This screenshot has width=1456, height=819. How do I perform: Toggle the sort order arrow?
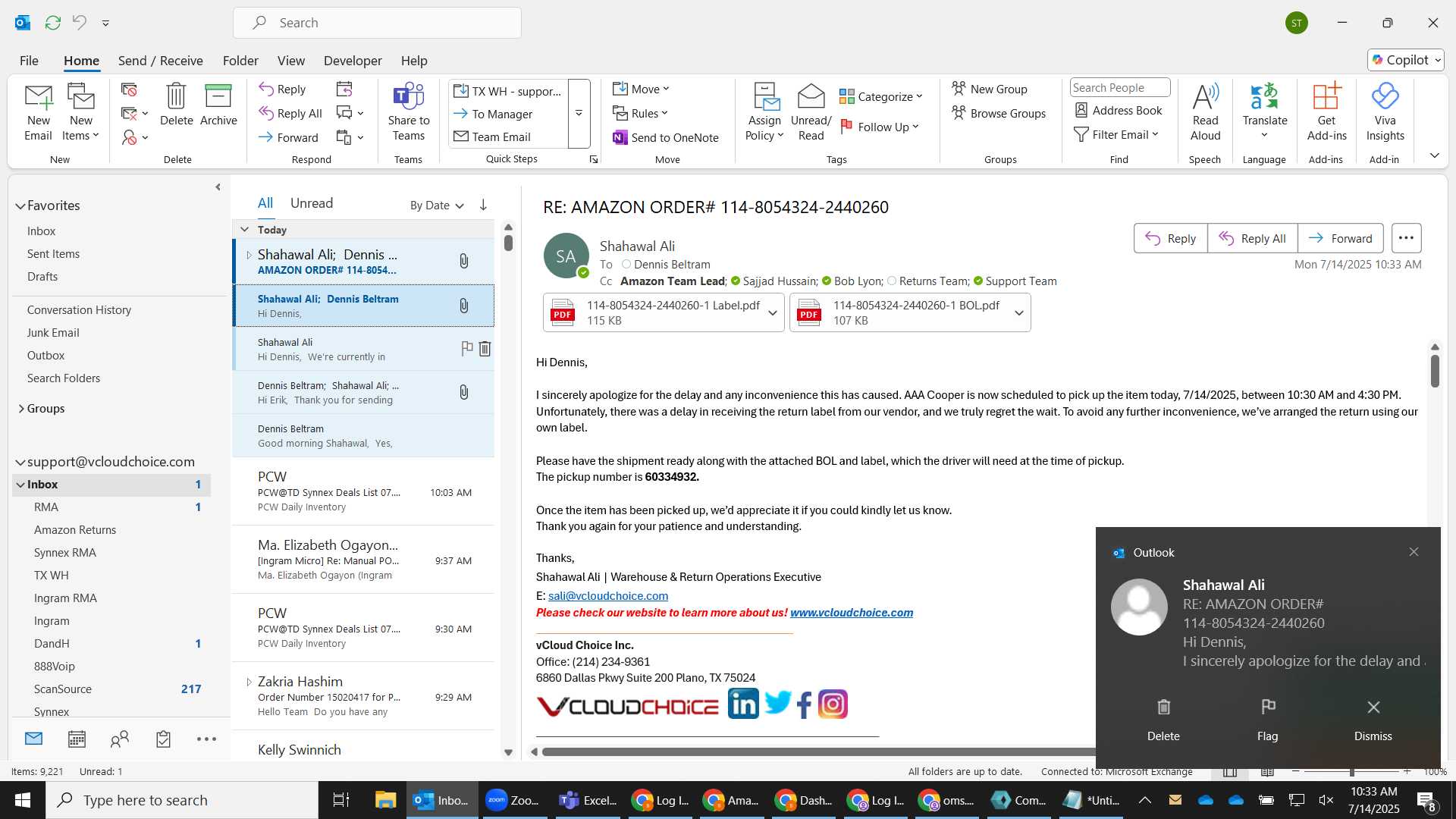click(x=483, y=205)
